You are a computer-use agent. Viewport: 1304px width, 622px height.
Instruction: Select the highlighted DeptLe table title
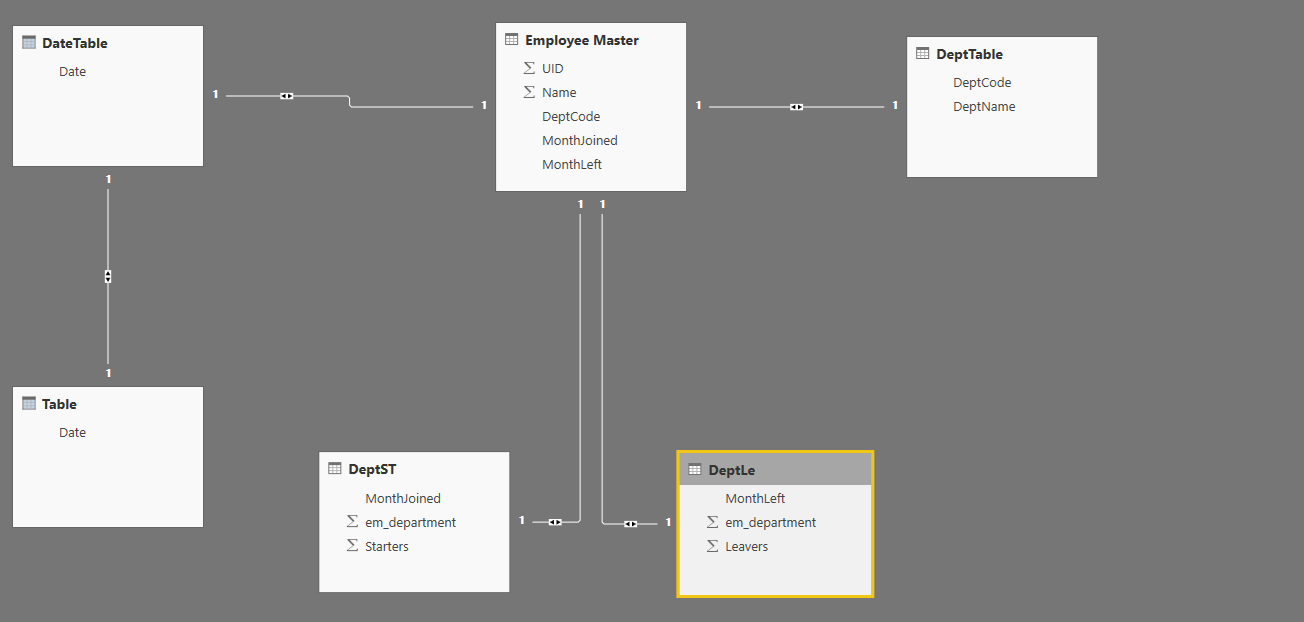coord(732,469)
